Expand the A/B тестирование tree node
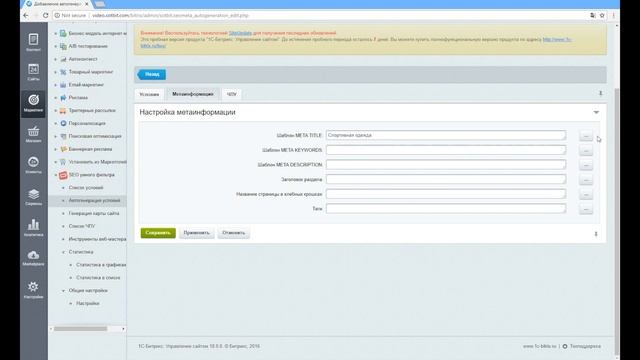This screenshot has height=360, width=640. pyautogui.click(x=56, y=47)
